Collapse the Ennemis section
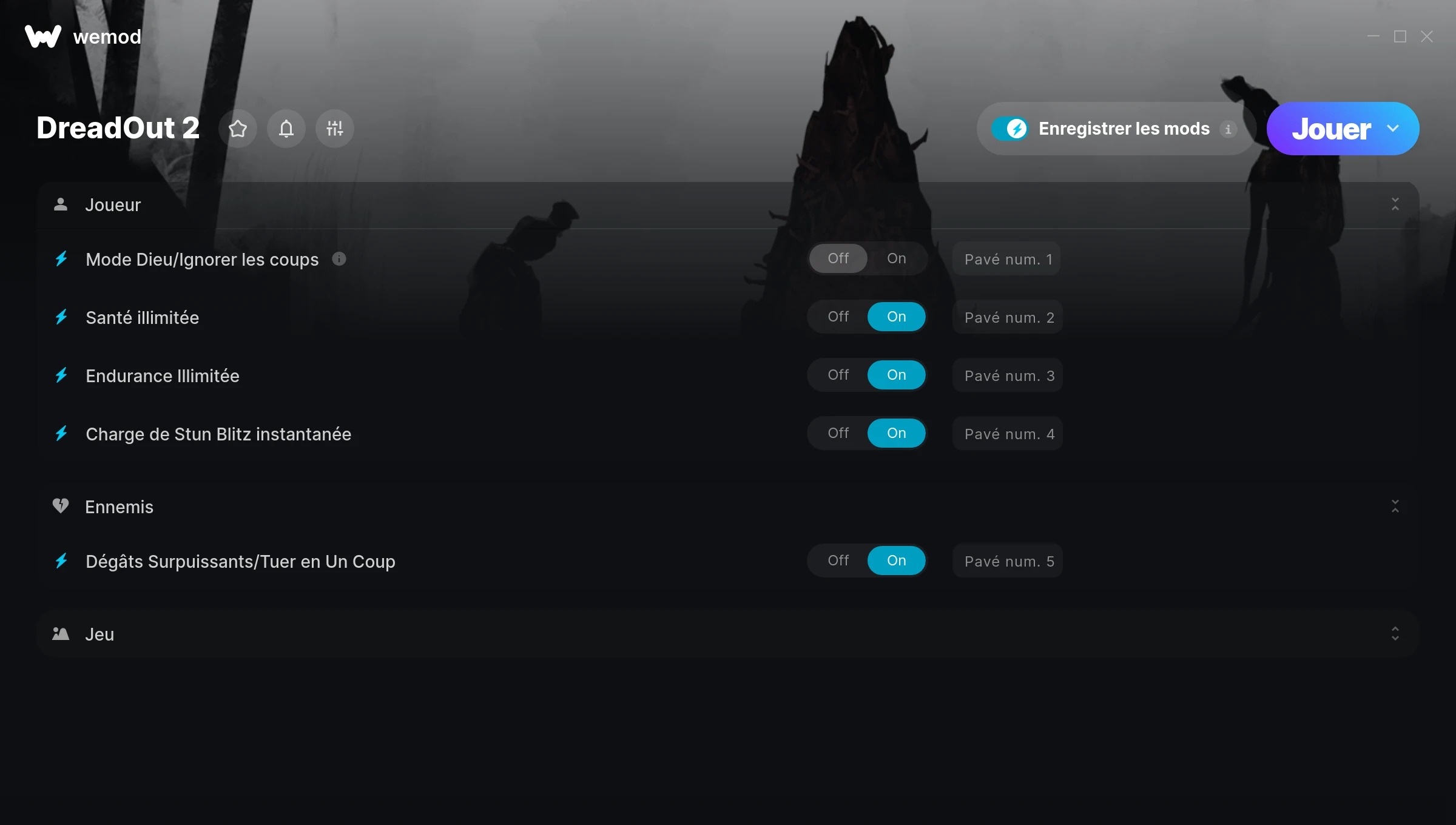Viewport: 1456px width, 825px height. point(1395,507)
